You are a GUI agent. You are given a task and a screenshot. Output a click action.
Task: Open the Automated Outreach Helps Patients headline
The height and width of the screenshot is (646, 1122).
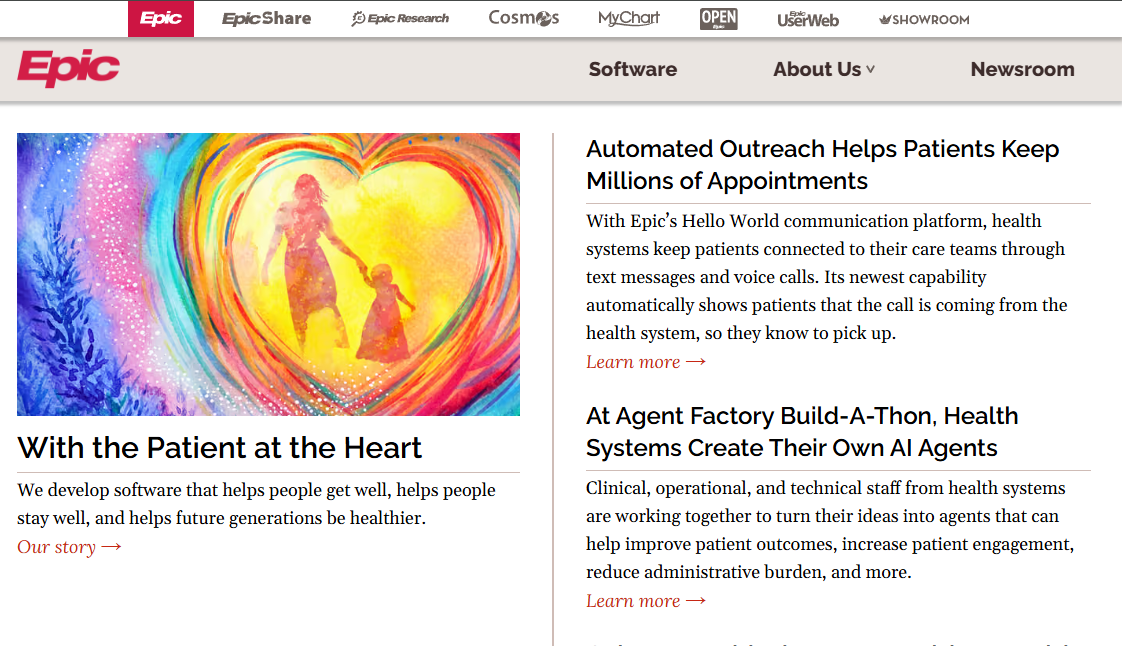pos(823,165)
